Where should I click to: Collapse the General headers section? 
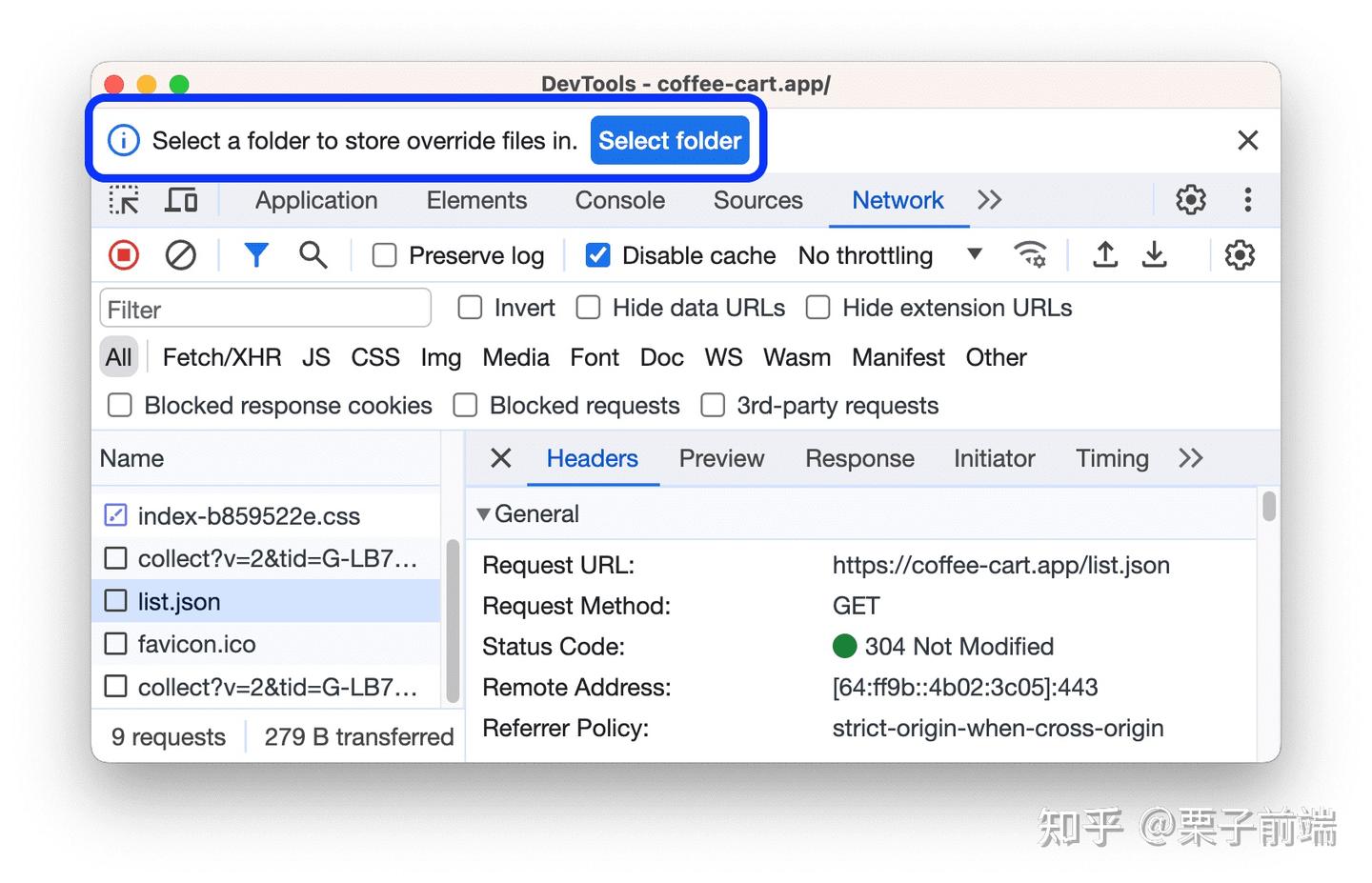[x=484, y=514]
